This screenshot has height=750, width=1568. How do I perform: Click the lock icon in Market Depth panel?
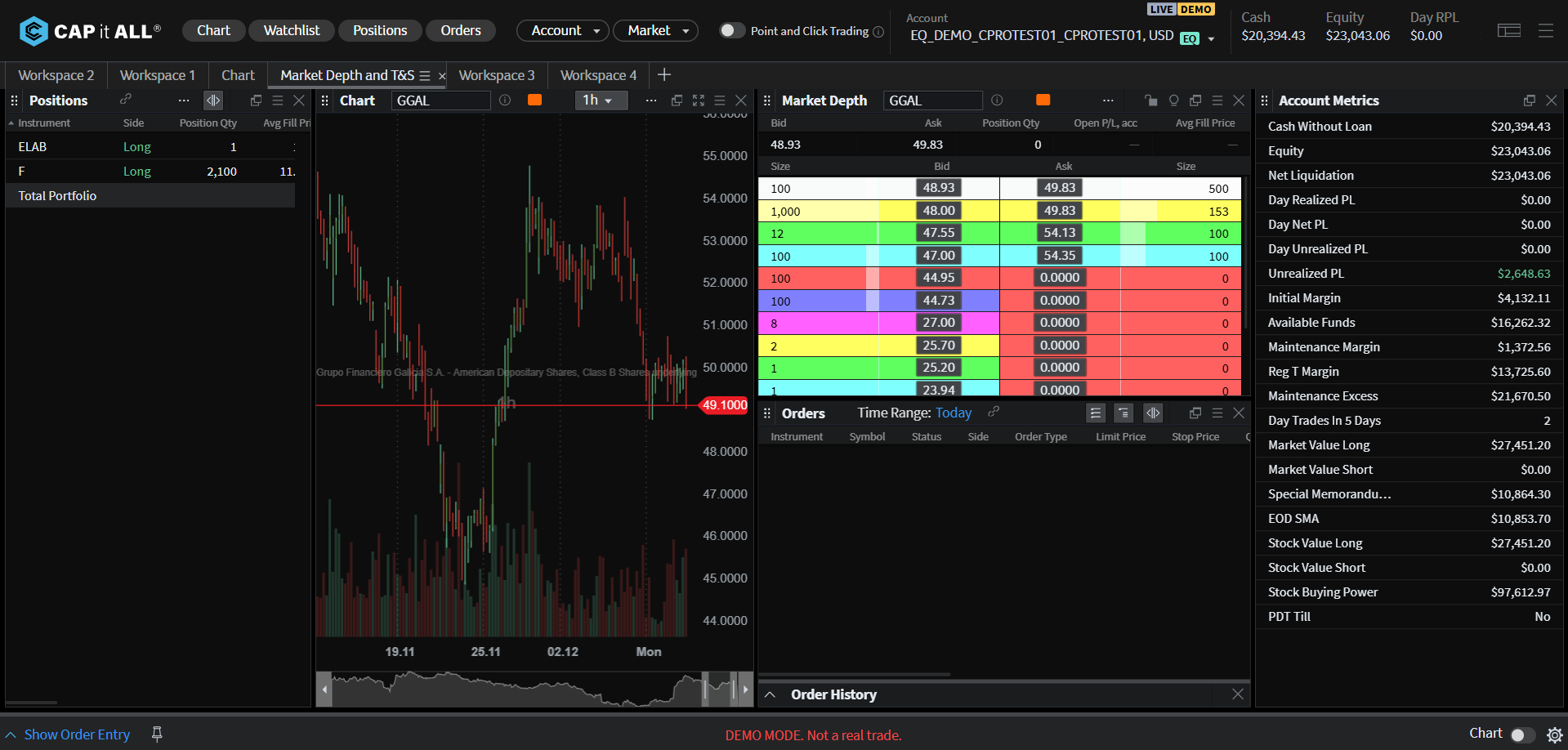pos(1150,100)
